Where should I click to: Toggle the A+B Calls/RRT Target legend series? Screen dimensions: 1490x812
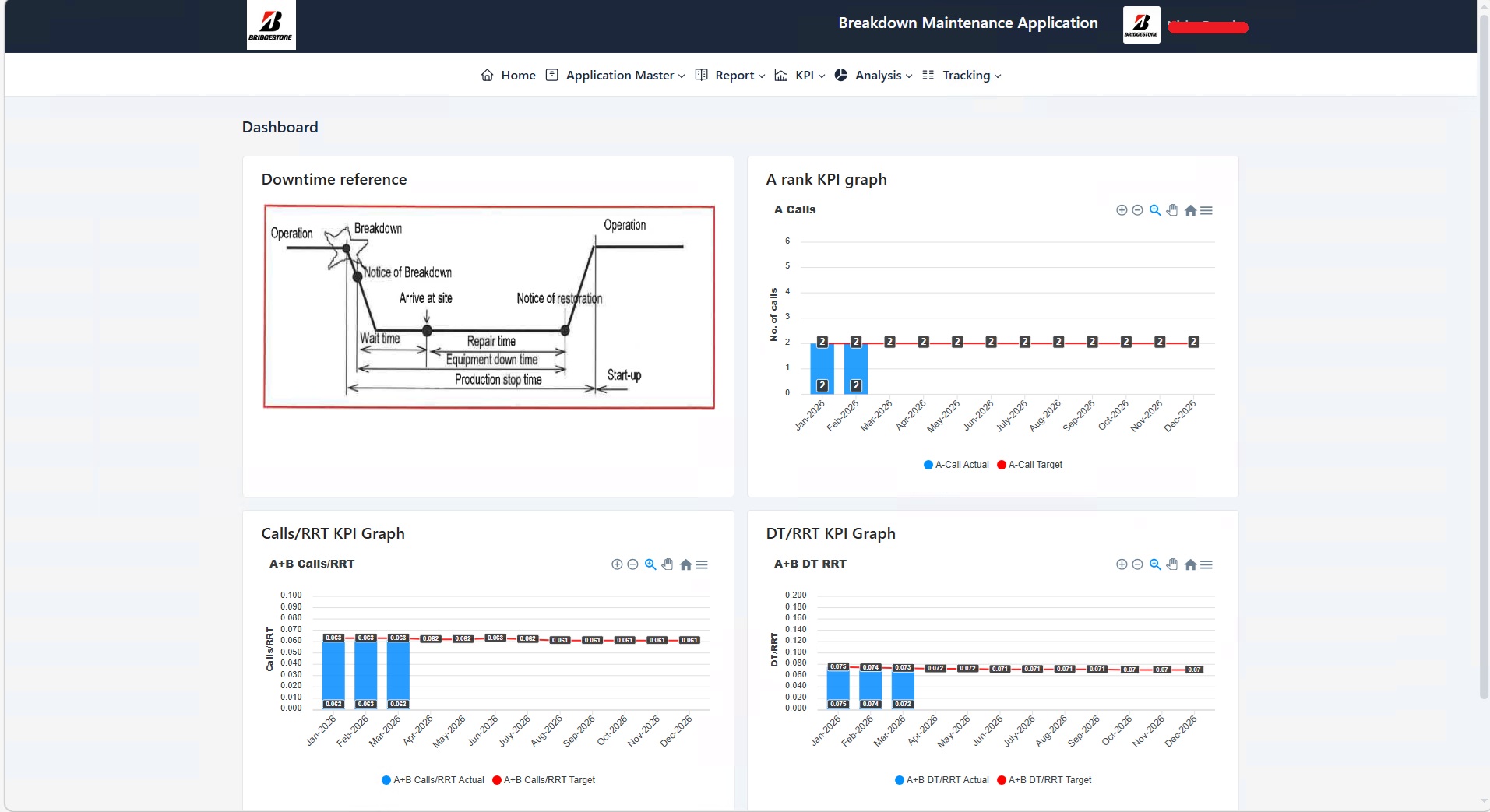[x=544, y=780]
